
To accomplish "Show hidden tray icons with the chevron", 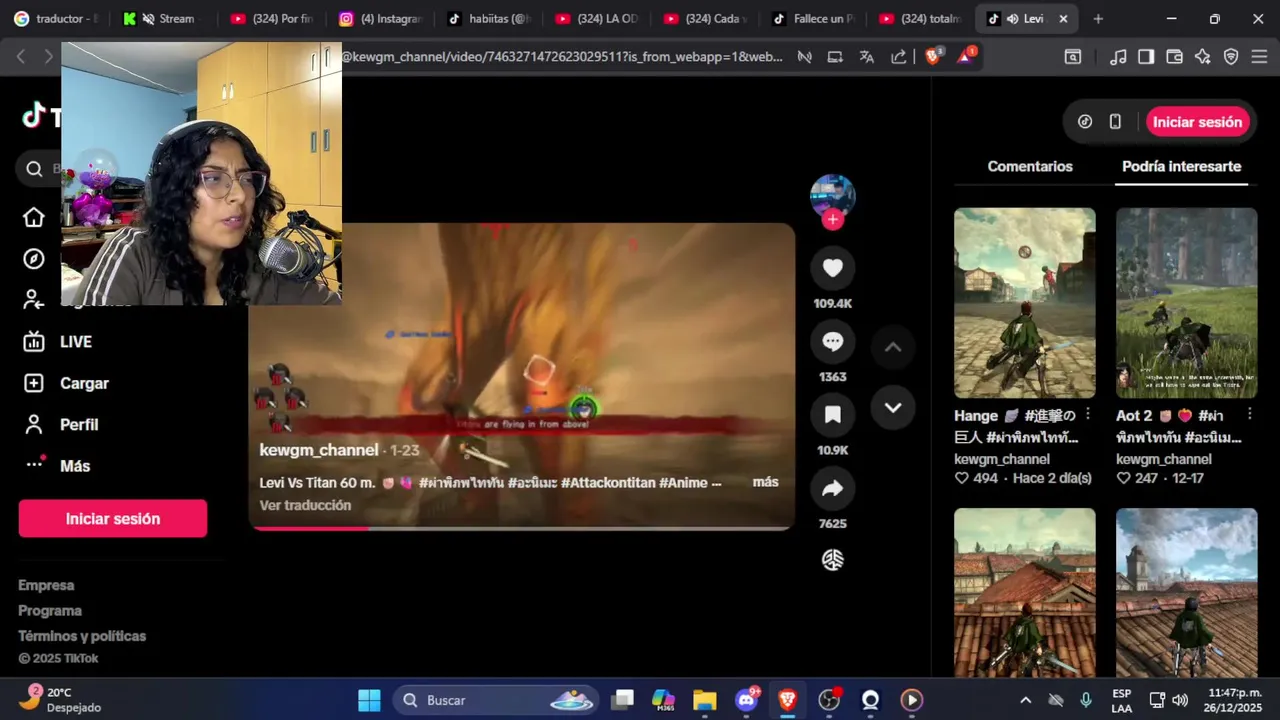I will (x=1025, y=700).
